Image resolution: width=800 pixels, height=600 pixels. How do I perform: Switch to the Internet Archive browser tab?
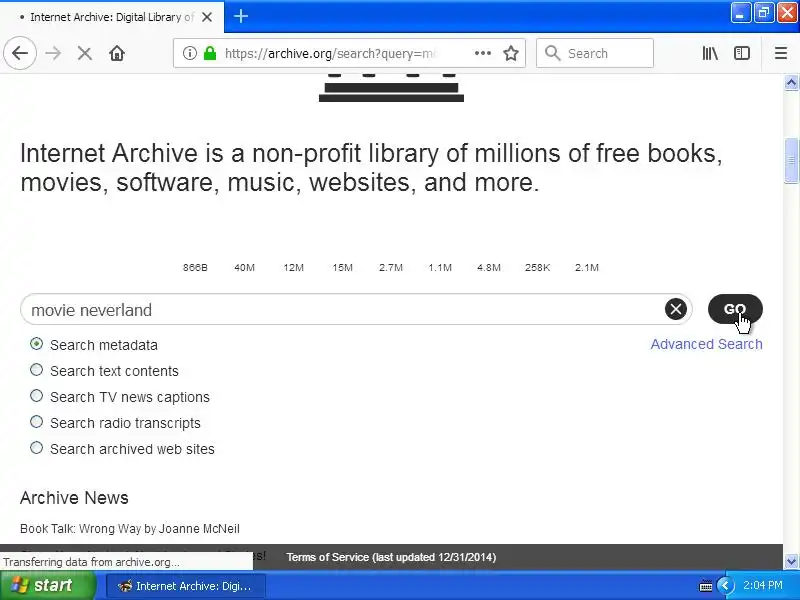111,17
